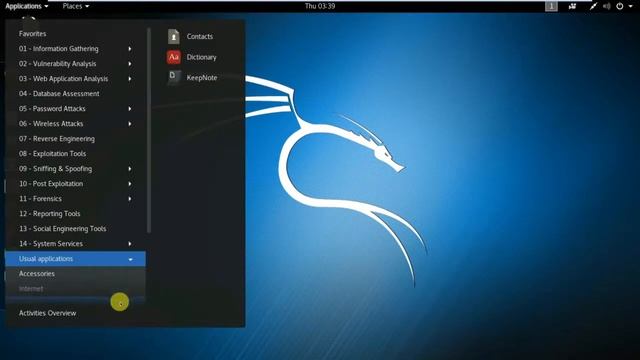The image size is (640, 360).
Task: Open 11 - Forensics category
Action: click(40, 199)
